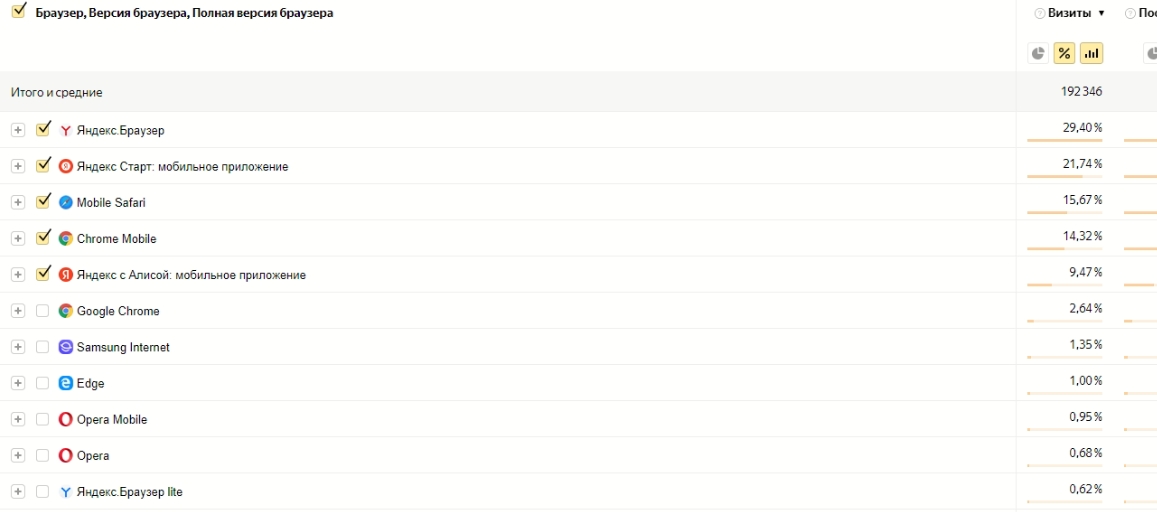The width and height of the screenshot is (1157, 512).
Task: Select the bar chart icon for visits
Action: [x=1091, y=53]
